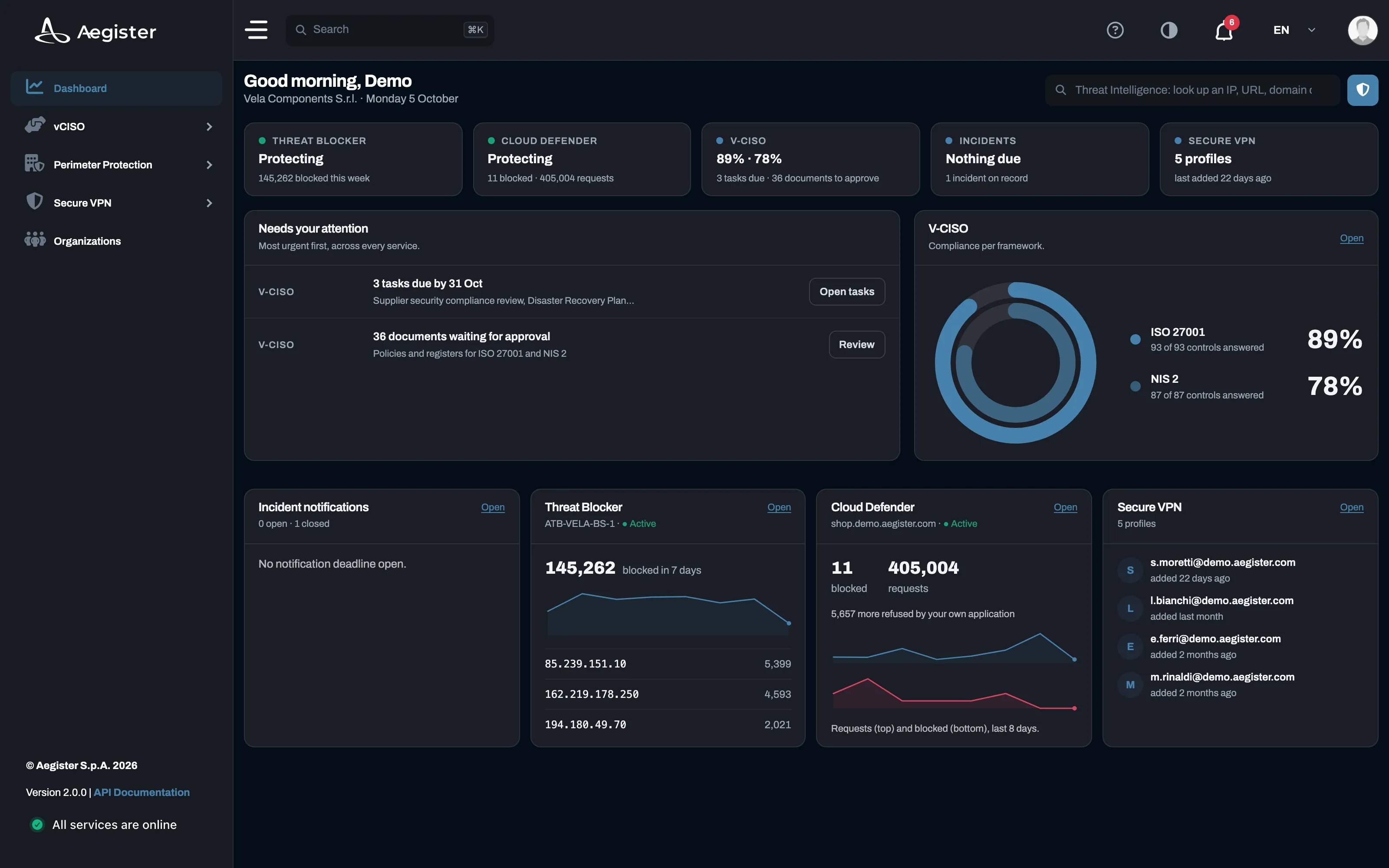Image resolution: width=1389 pixels, height=868 pixels.
Task: Expand the Secure VPN sidebar chevron
Action: (209, 203)
